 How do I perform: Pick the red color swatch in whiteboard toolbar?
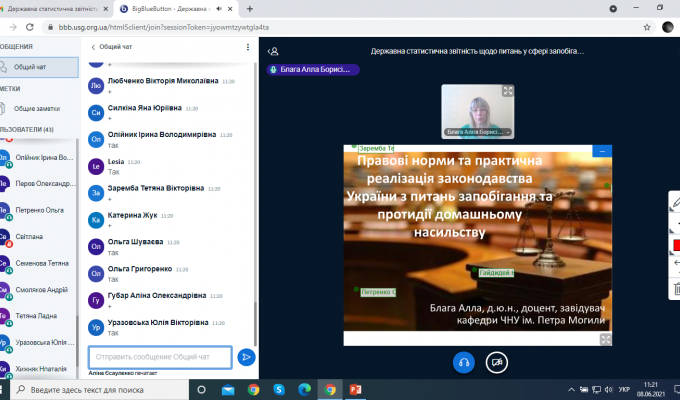point(675,245)
